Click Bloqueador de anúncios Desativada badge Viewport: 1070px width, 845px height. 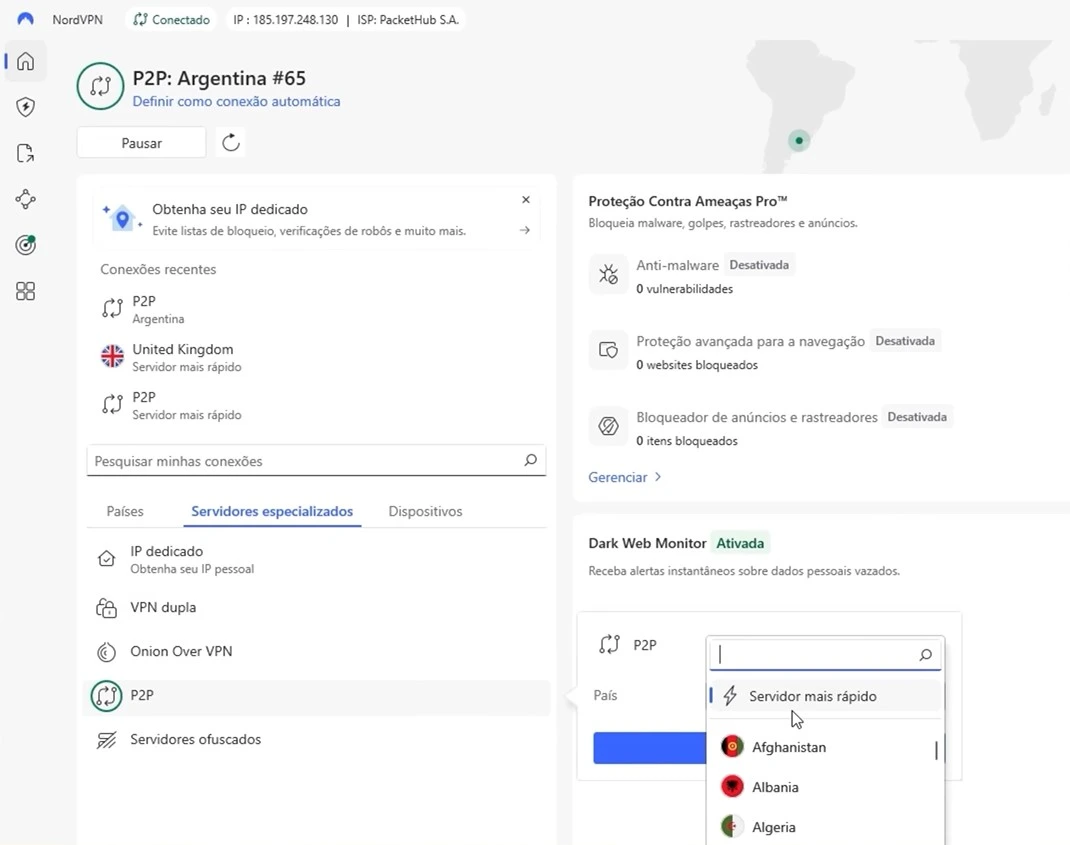(917, 416)
